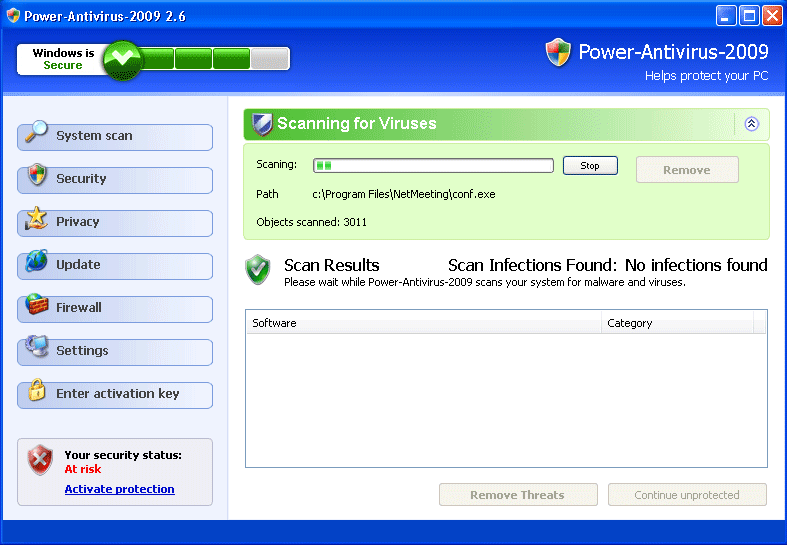Screen dimensions: 787x545
Task: Sort results by Software column header
Action: [423, 323]
